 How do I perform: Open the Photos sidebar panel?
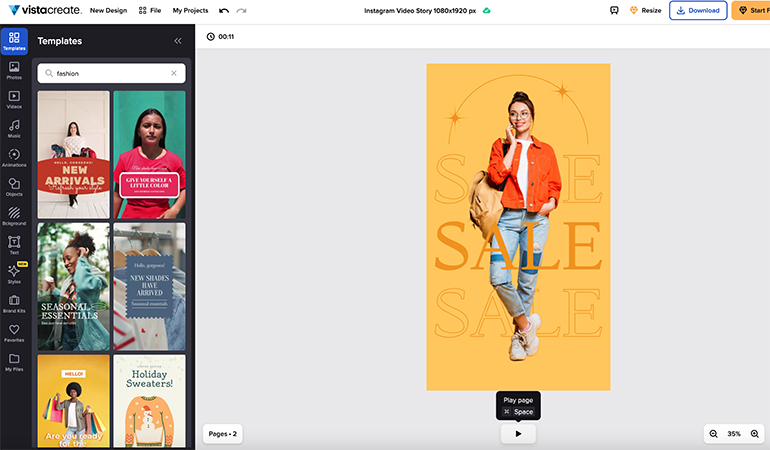(14, 70)
